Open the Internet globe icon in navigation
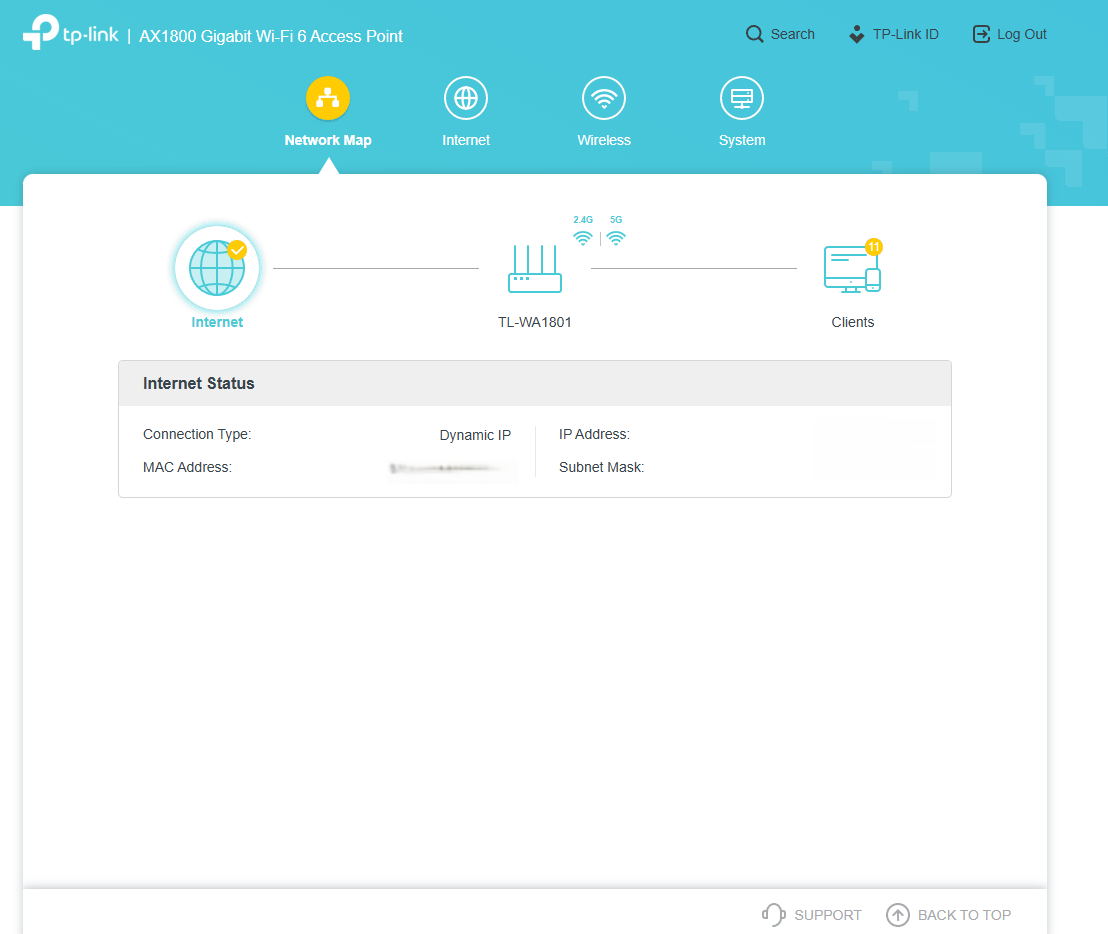Screen dimensions: 1108x934 pyautogui.click(x=466, y=98)
